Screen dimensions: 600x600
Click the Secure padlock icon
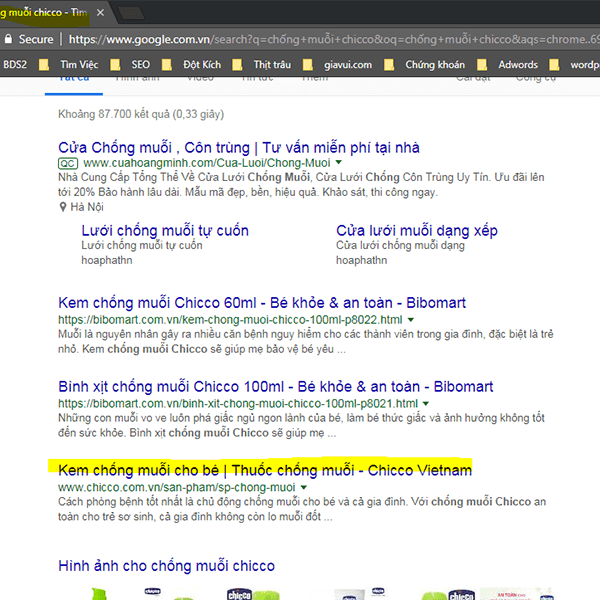[8, 39]
